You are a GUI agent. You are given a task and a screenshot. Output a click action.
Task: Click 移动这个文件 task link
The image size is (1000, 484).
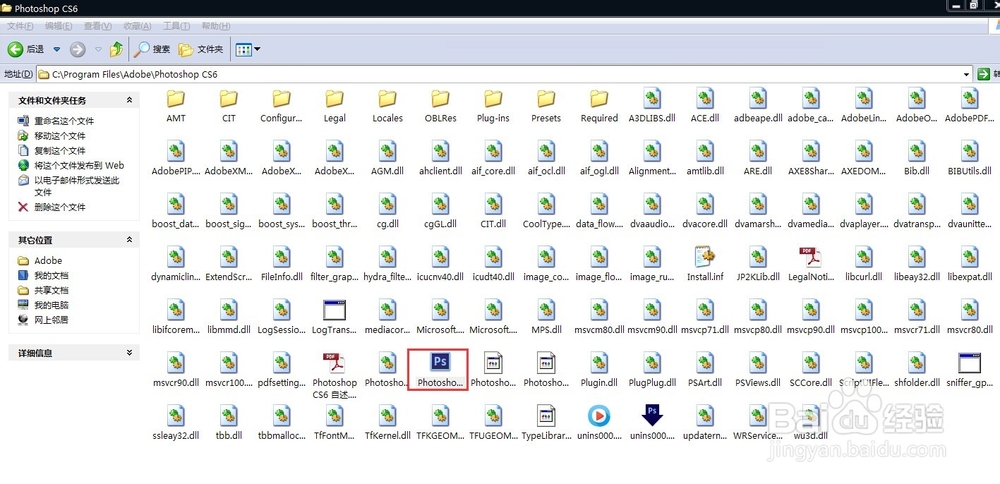[x=60, y=136]
